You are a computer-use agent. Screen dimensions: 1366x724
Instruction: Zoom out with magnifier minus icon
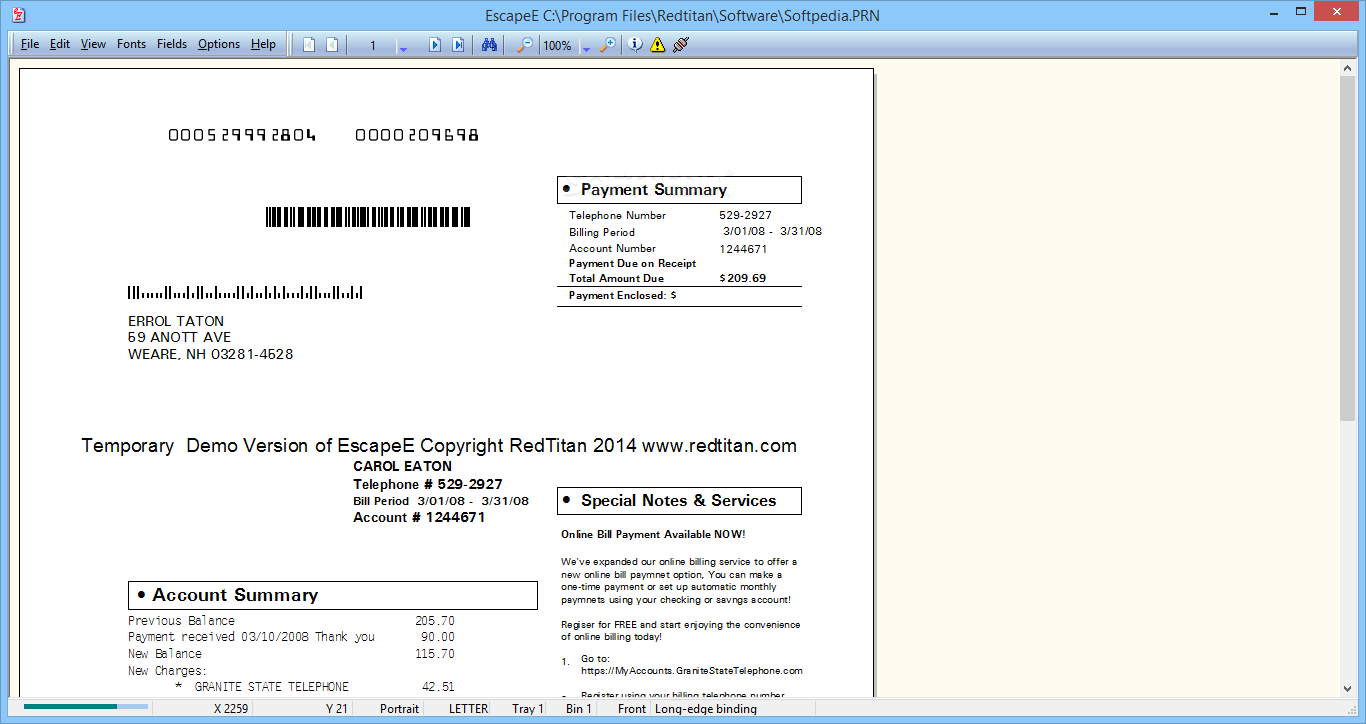[x=524, y=45]
